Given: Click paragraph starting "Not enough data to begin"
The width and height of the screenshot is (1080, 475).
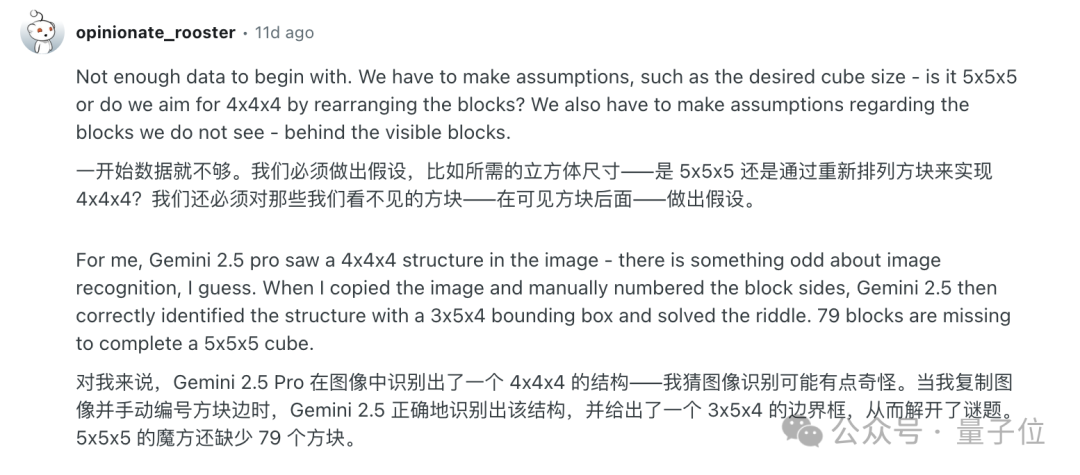Looking at the screenshot, I should pyautogui.click(x=546, y=105).
